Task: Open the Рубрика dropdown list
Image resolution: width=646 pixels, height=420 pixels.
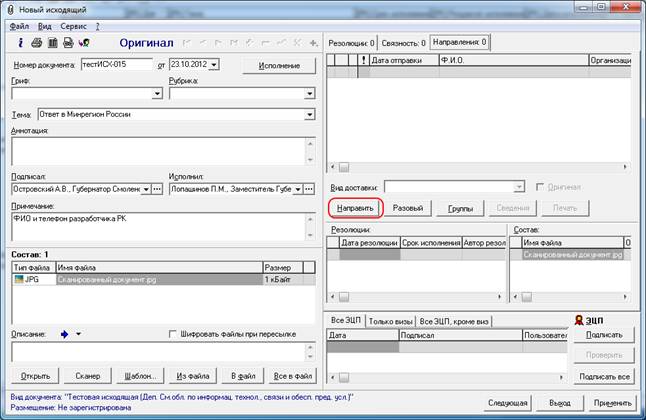Action: [309, 94]
